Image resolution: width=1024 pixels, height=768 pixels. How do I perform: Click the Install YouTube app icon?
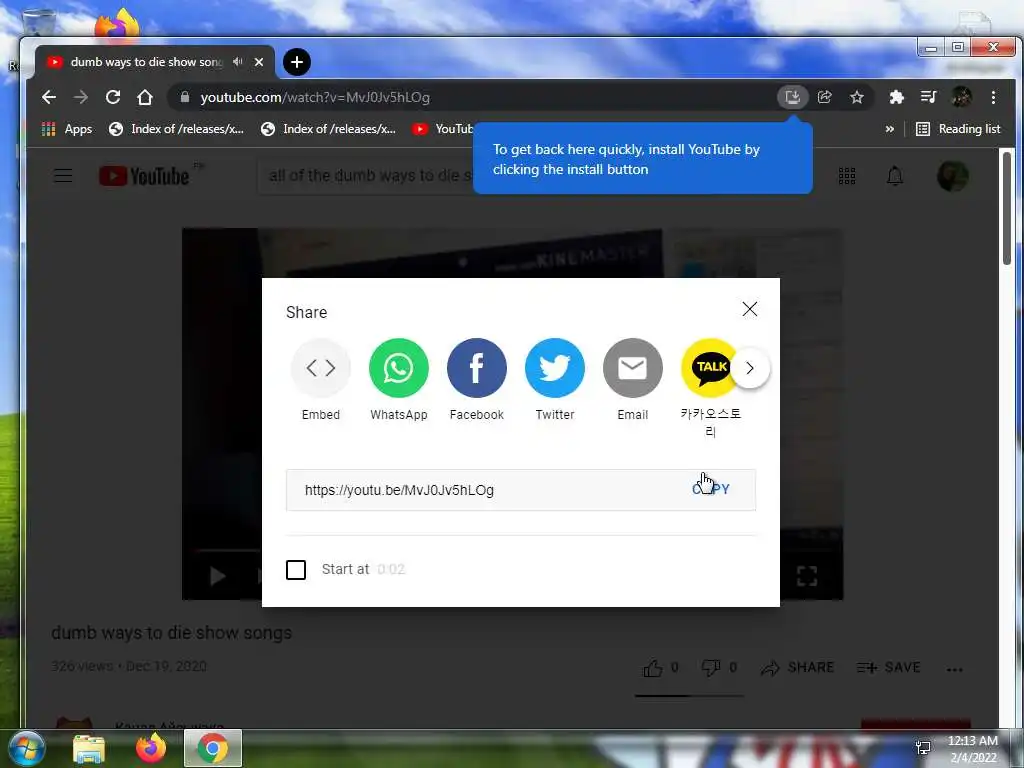coord(792,97)
